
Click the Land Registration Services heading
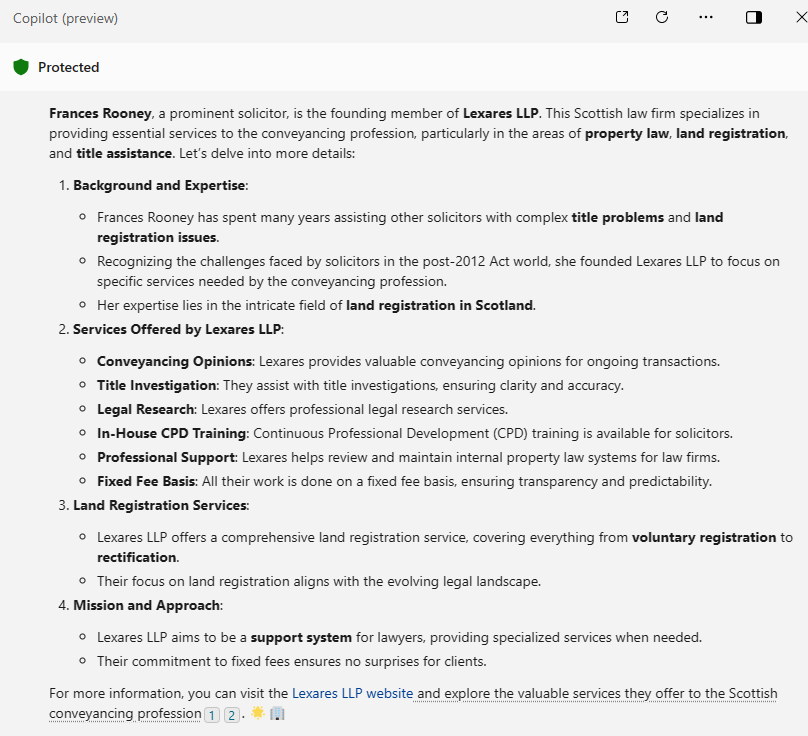click(160, 505)
